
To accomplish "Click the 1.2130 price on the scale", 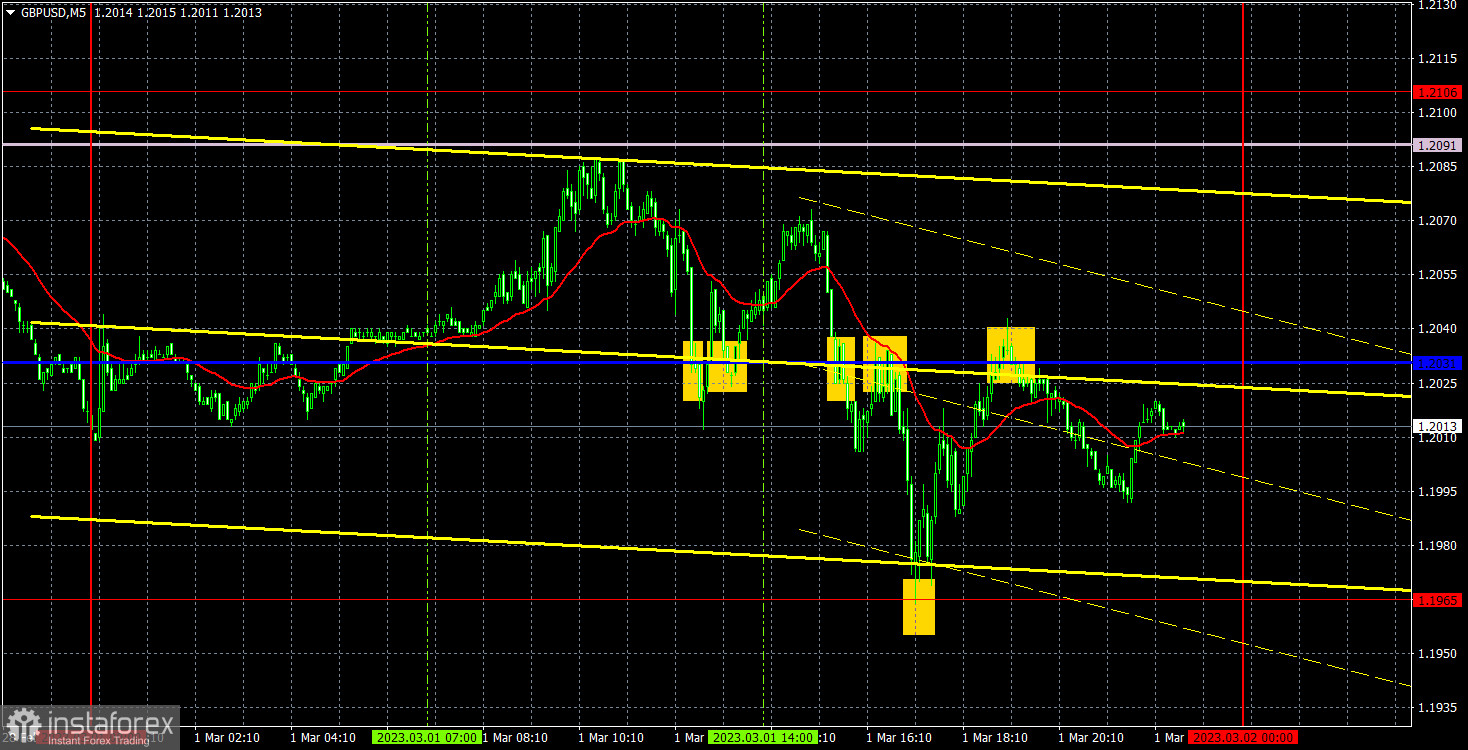I will pyautogui.click(x=1438, y=5).
